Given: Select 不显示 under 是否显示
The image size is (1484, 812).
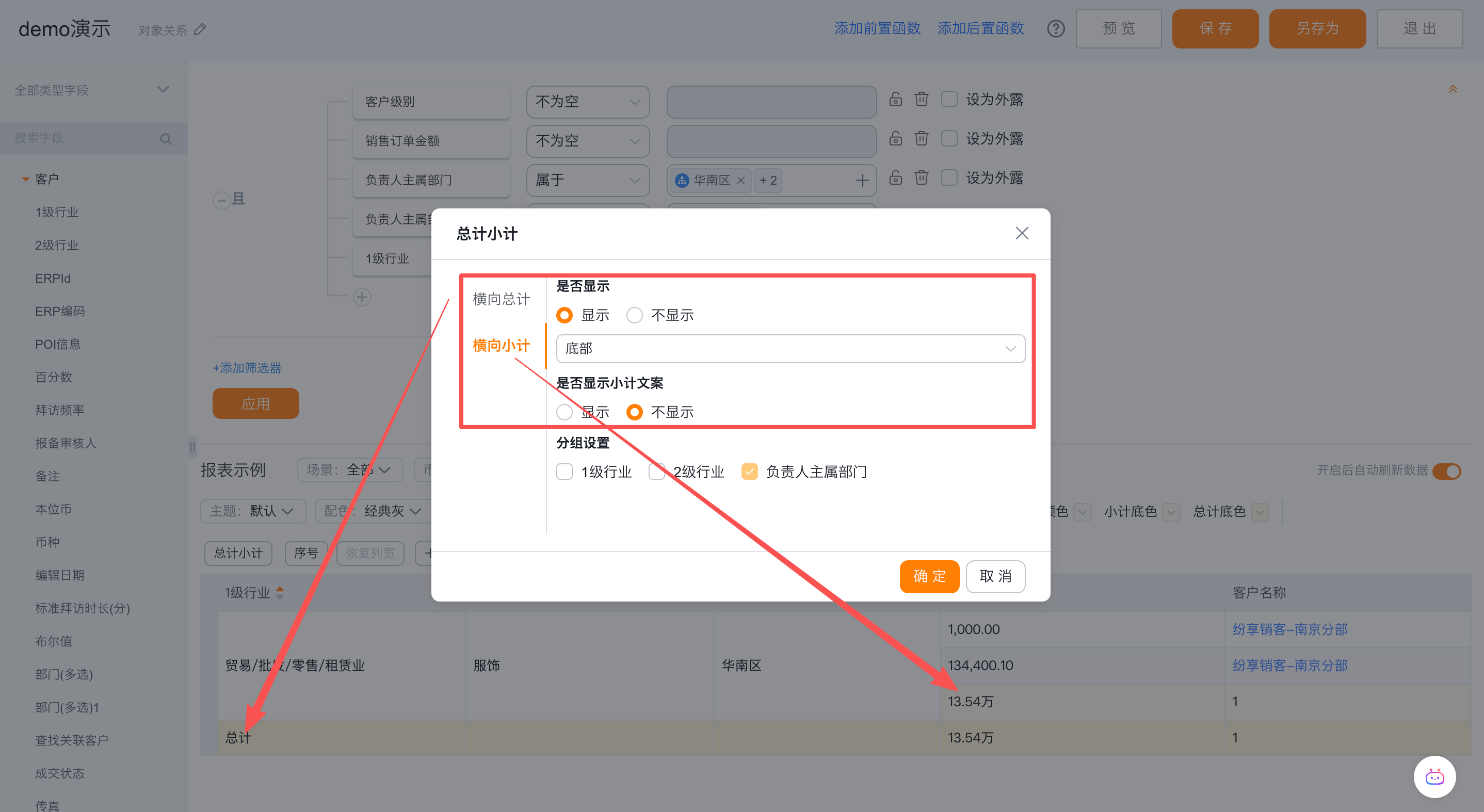Looking at the screenshot, I should (x=634, y=315).
